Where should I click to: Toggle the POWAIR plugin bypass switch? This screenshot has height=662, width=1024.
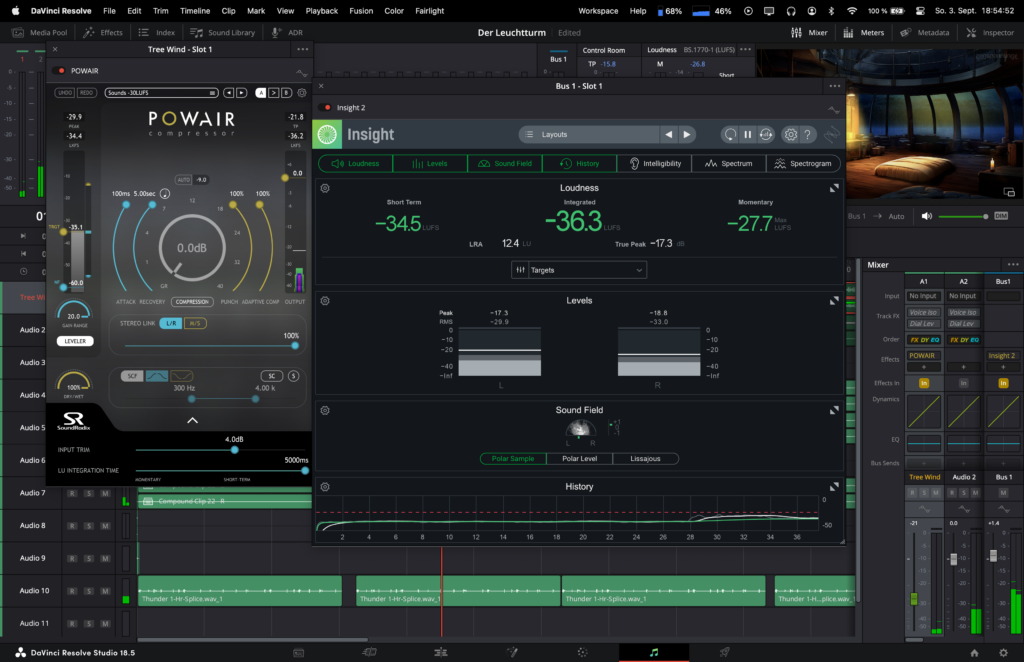click(x=61, y=71)
